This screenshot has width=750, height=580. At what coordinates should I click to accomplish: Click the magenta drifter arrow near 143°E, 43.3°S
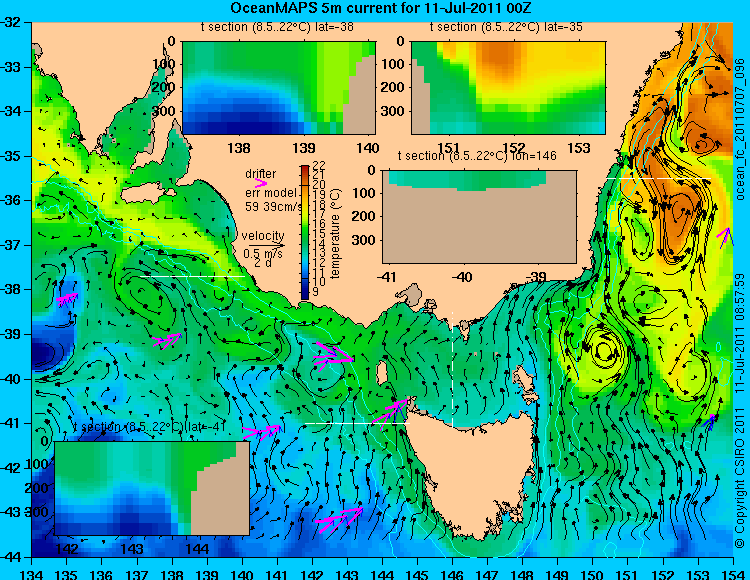pyautogui.click(x=339, y=520)
